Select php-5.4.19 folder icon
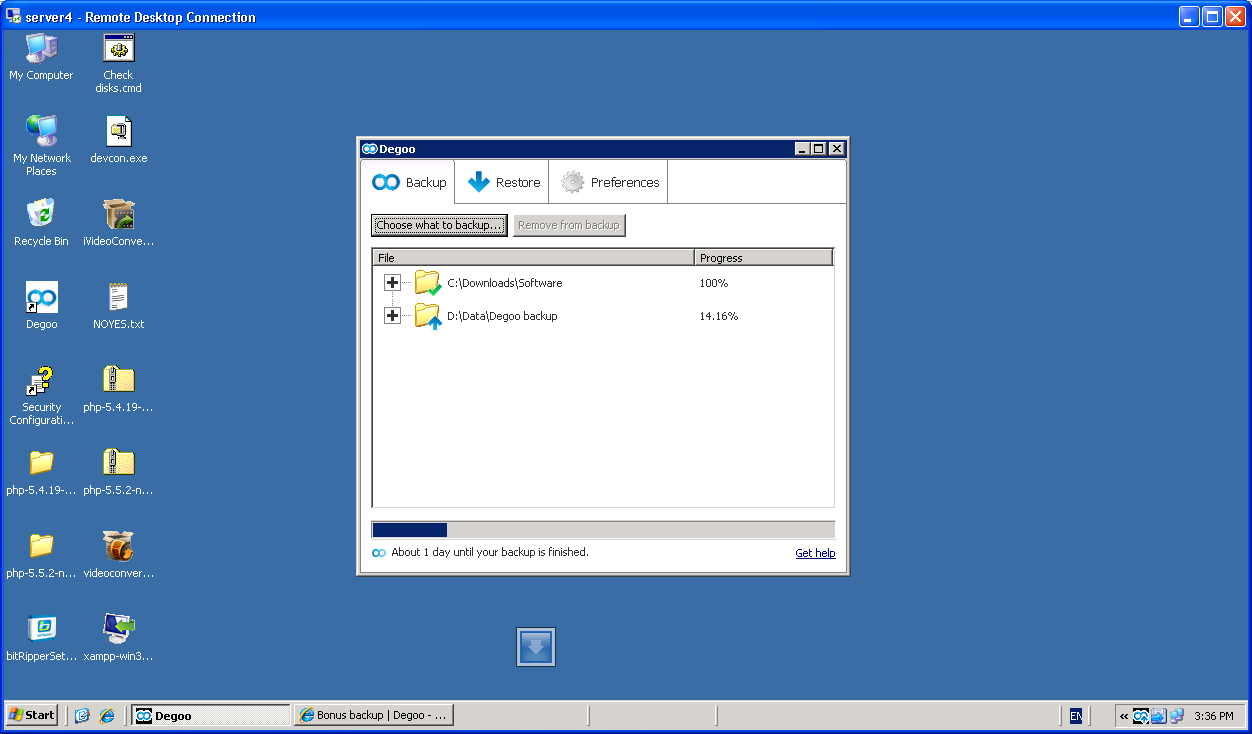Viewport: 1252px width, 734px height. click(41, 463)
